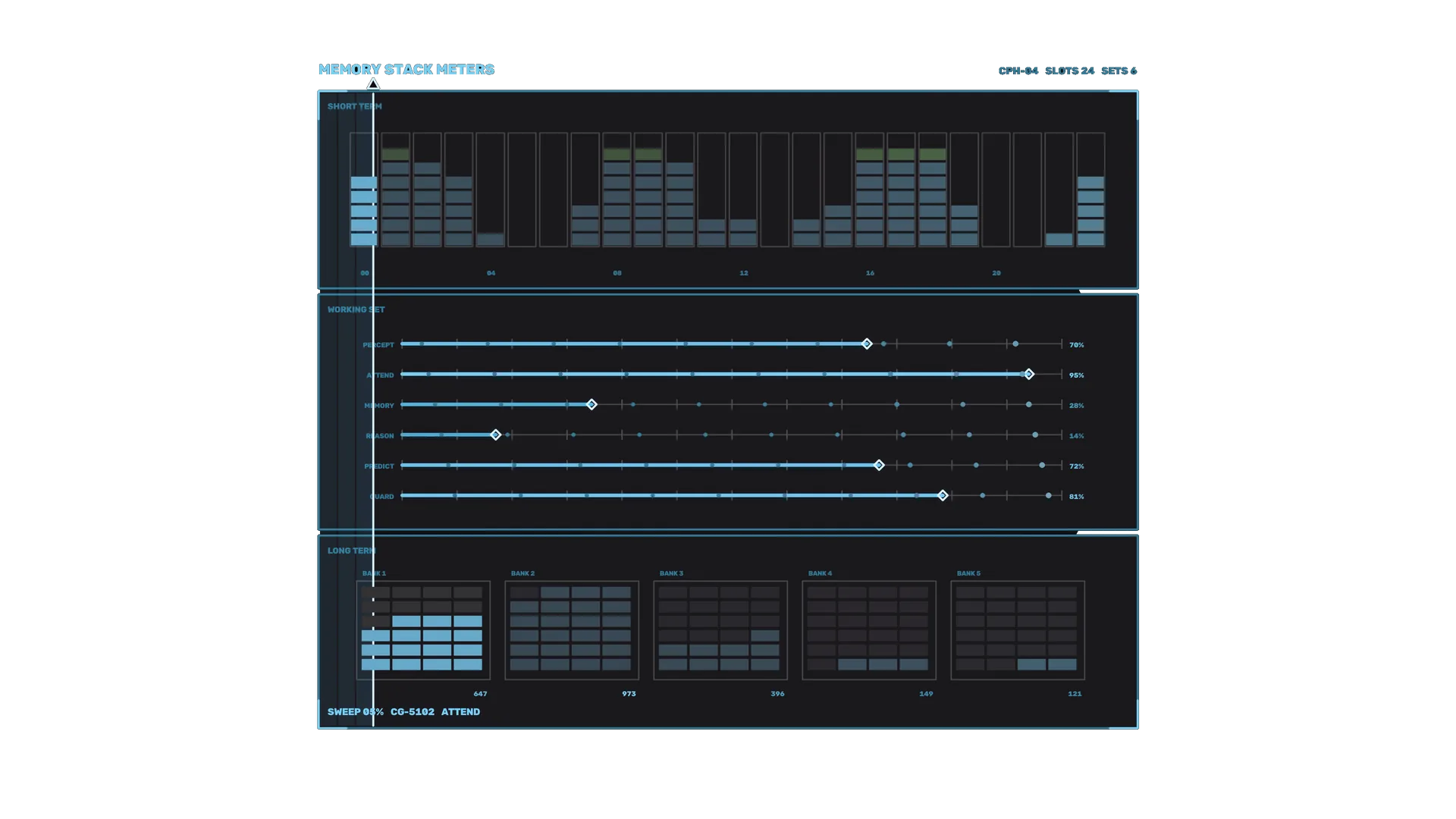The width and height of the screenshot is (1456, 819).
Task: Click the 95% ATTEND value
Action: pyautogui.click(x=1077, y=375)
